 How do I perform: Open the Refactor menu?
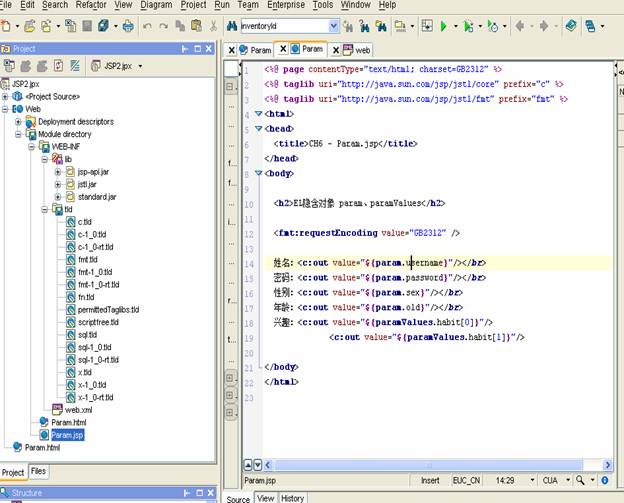point(91,5)
